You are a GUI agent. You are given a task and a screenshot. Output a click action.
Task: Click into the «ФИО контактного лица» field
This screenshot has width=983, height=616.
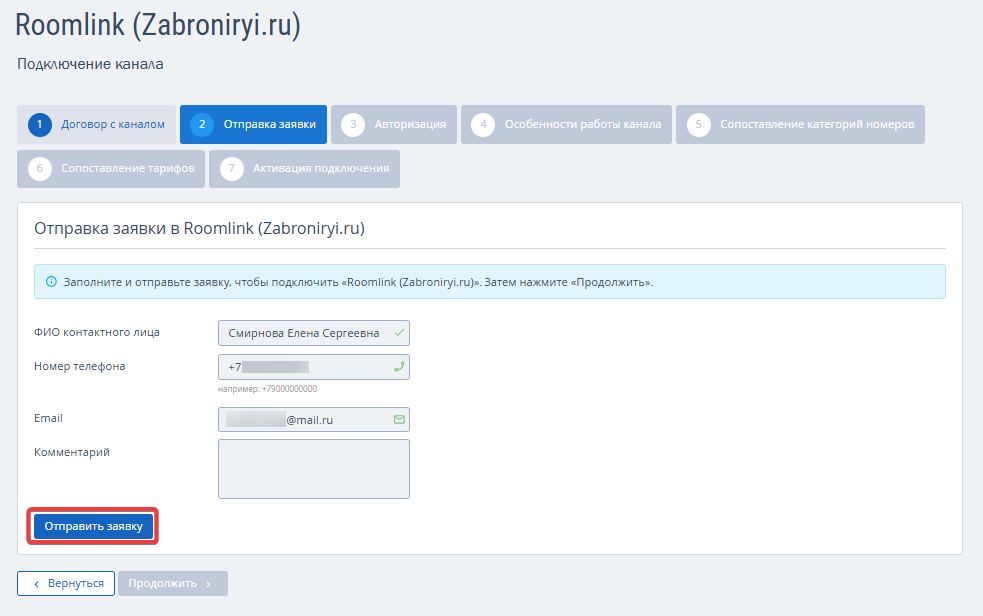point(305,333)
